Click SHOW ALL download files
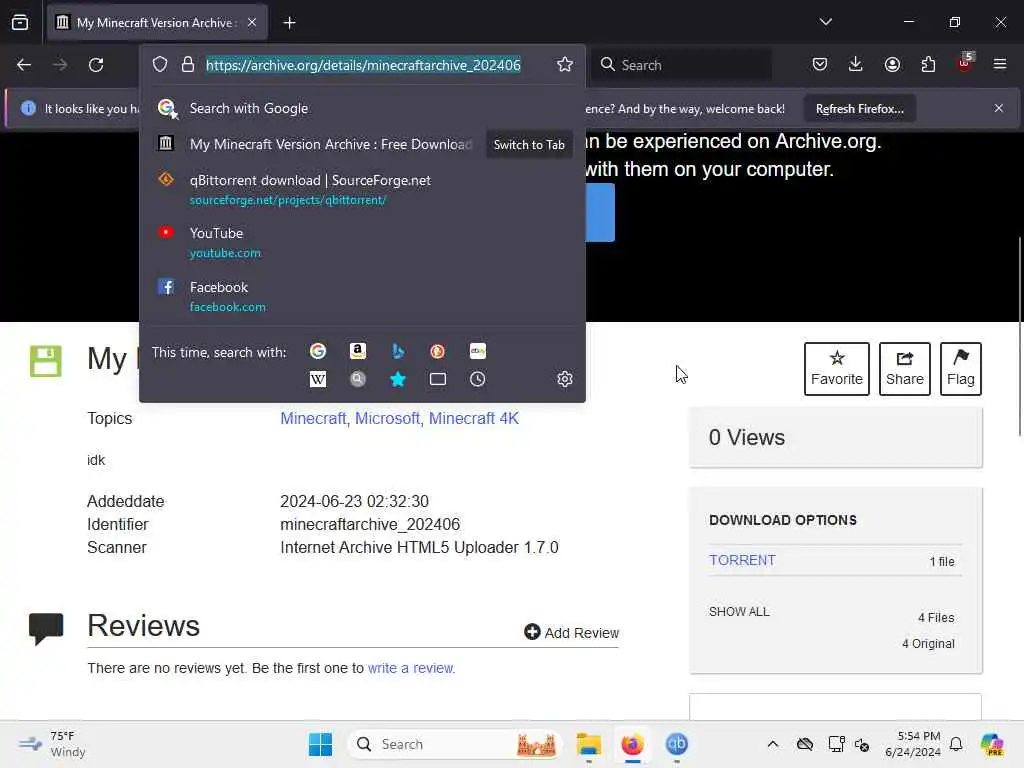 click(739, 612)
